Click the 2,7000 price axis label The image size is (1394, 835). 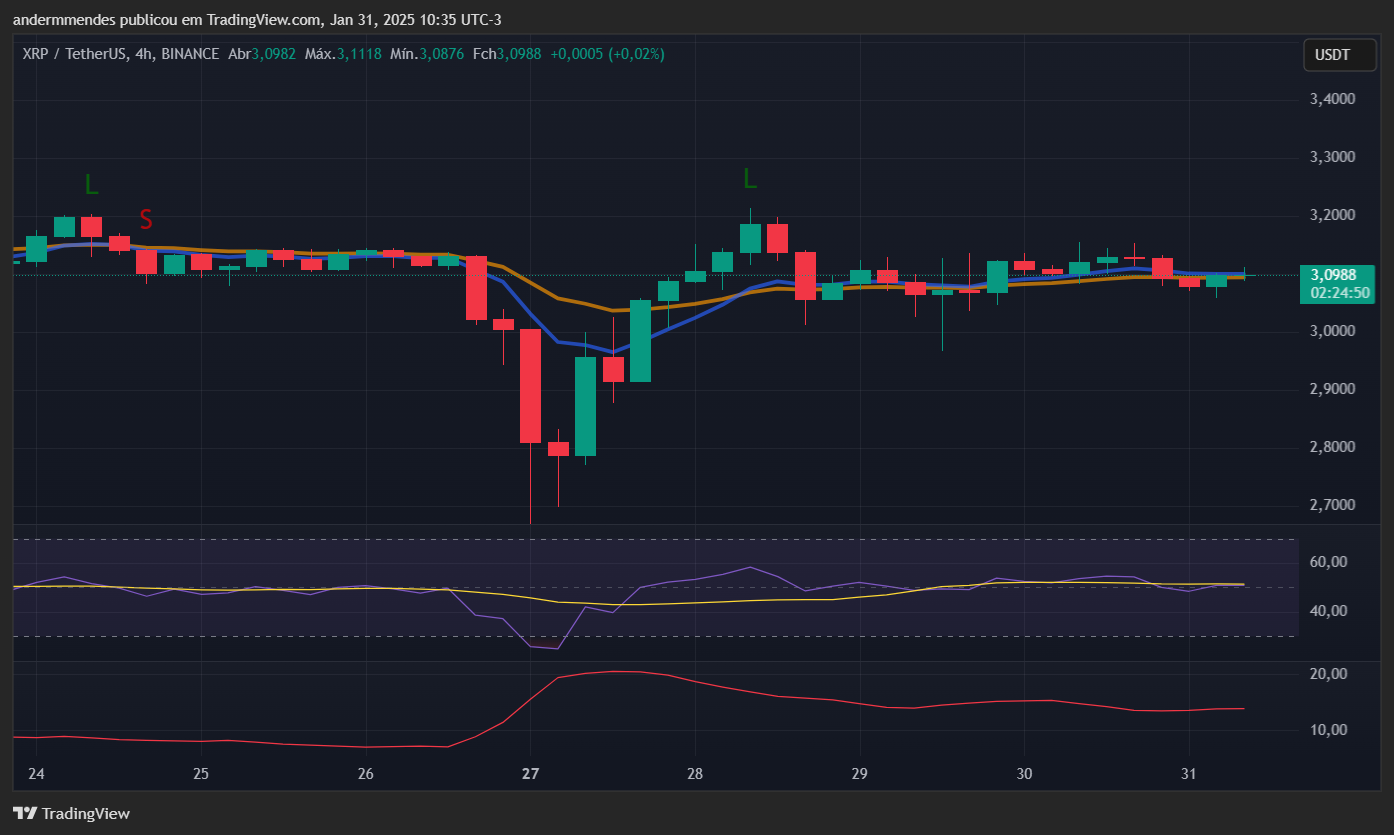tap(1332, 505)
